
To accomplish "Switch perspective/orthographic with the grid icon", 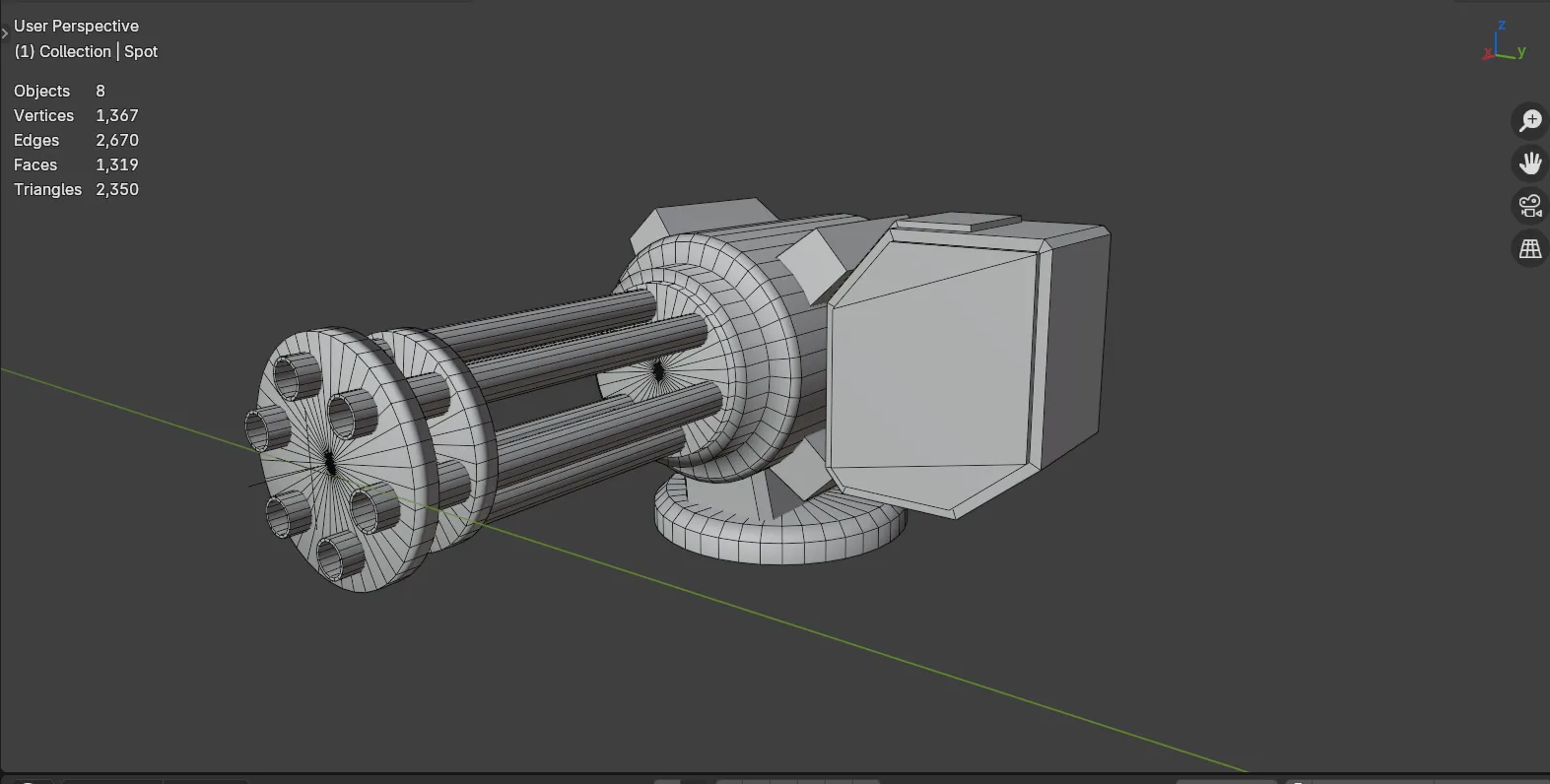I will click(1529, 249).
